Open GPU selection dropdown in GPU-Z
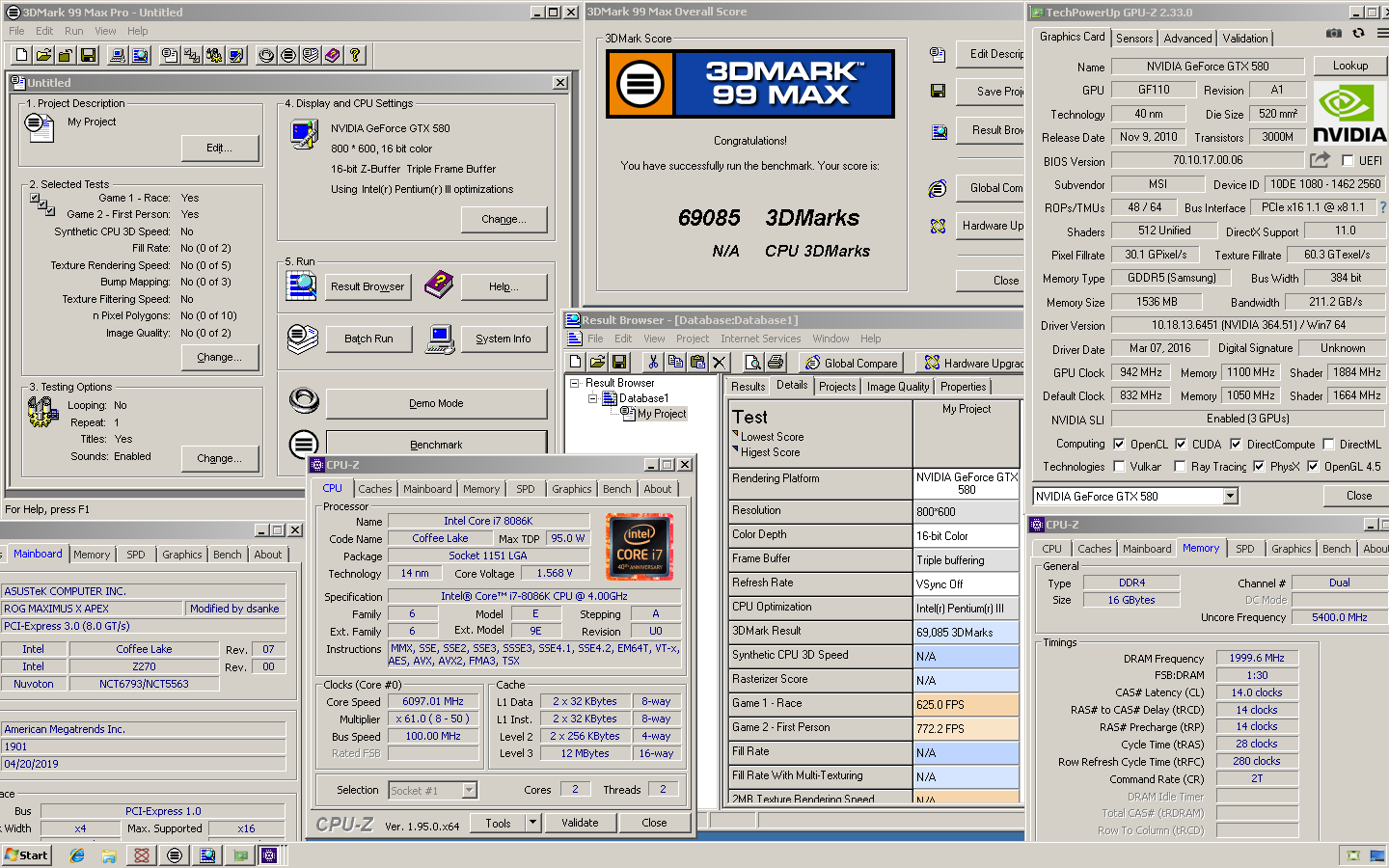 coord(1230,497)
